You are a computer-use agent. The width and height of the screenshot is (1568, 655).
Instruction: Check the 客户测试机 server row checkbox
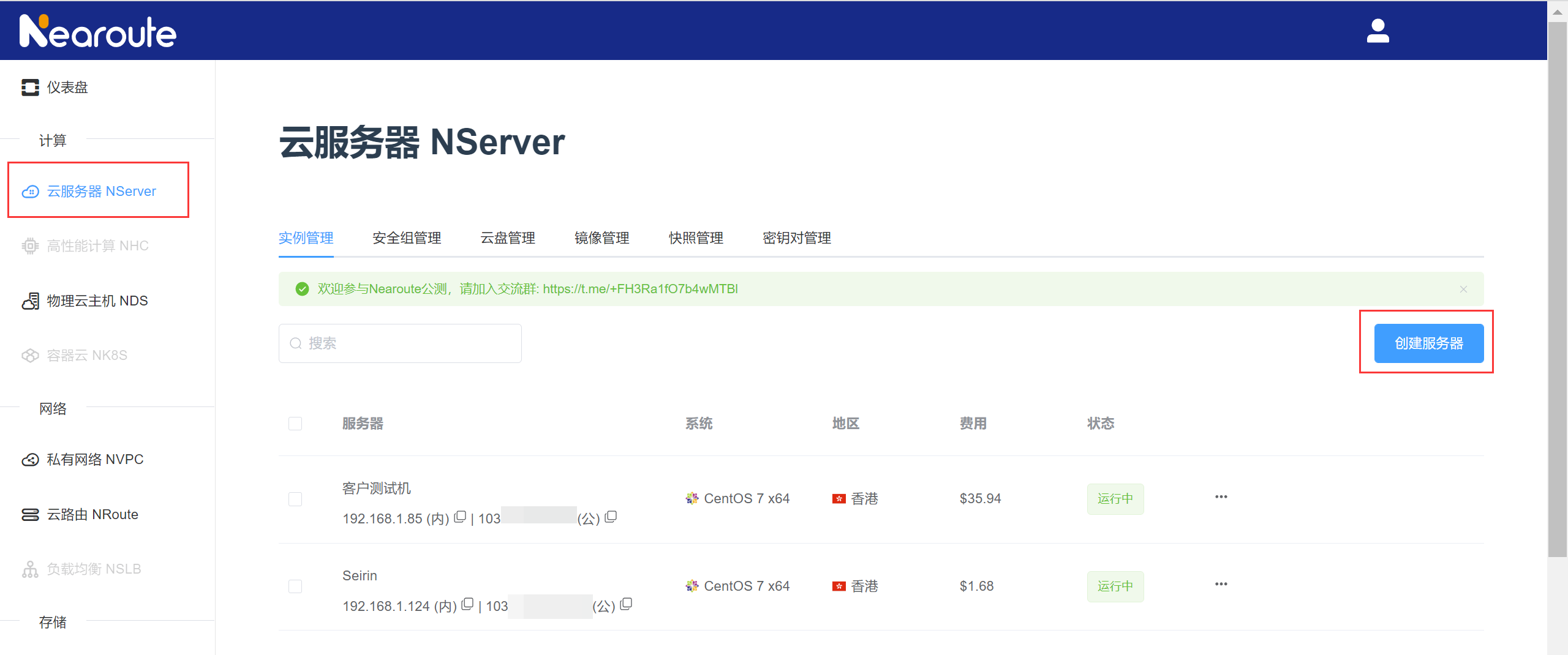click(295, 500)
